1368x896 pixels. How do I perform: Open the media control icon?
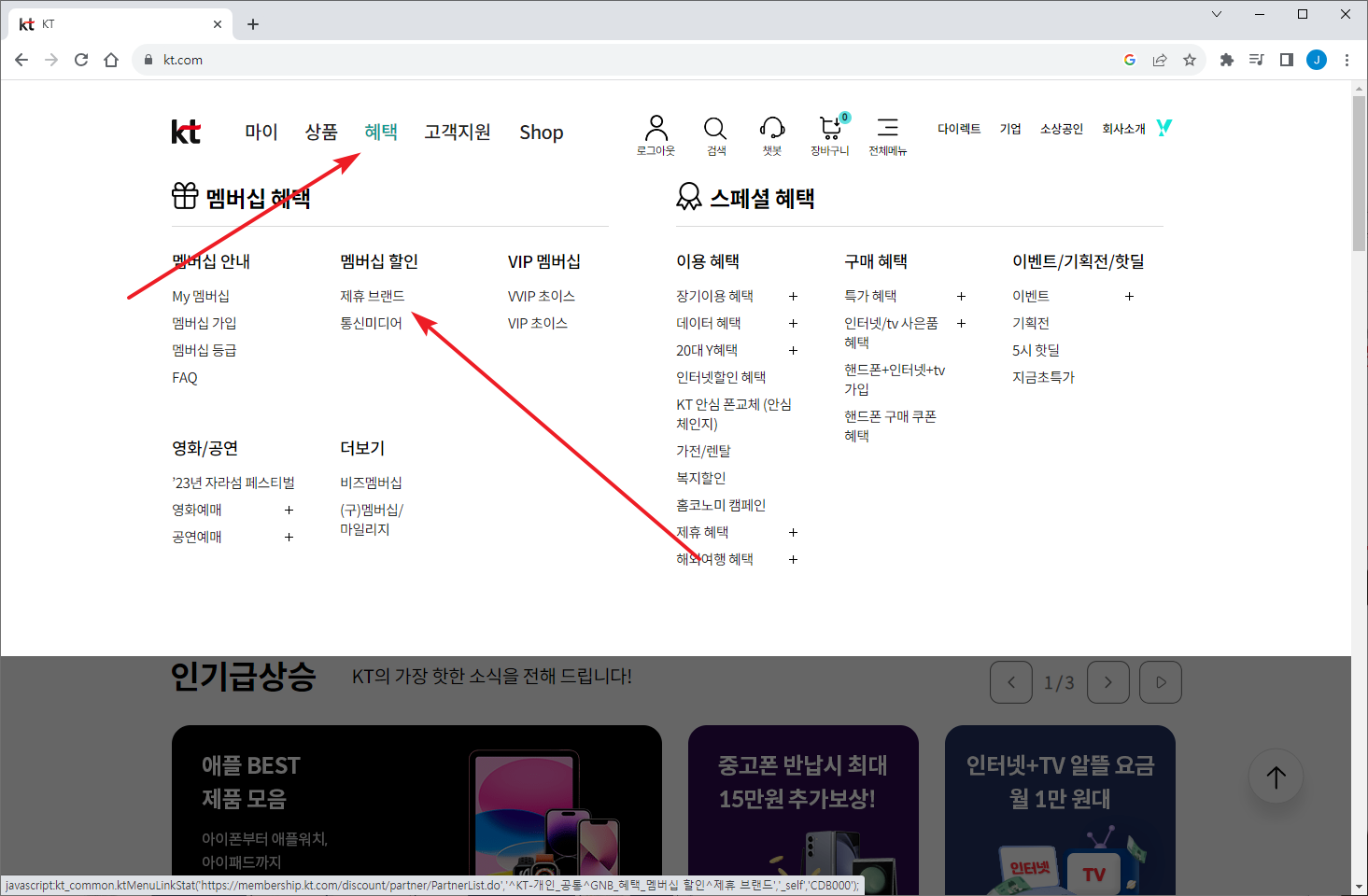click(1257, 60)
